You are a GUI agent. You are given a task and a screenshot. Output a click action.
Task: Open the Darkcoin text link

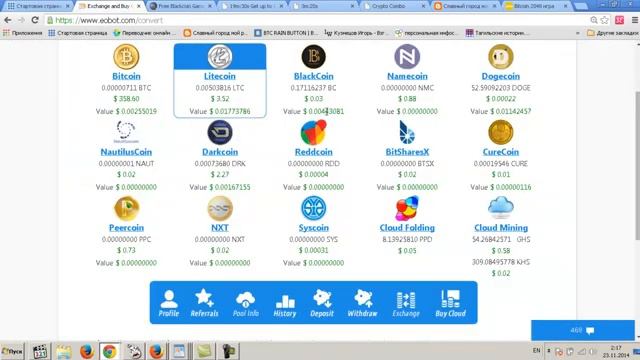[220, 152]
